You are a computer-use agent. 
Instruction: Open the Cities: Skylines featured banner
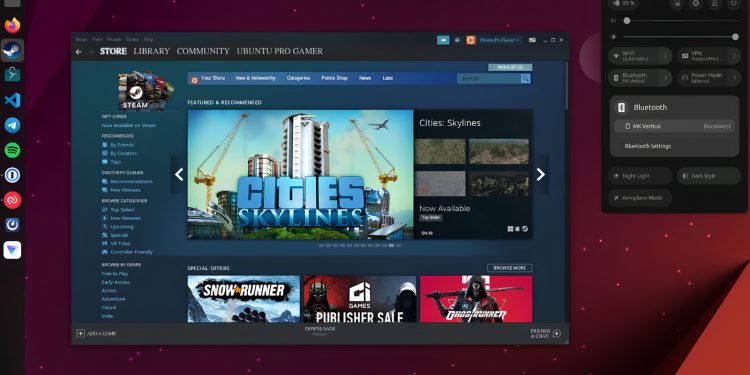coord(300,175)
